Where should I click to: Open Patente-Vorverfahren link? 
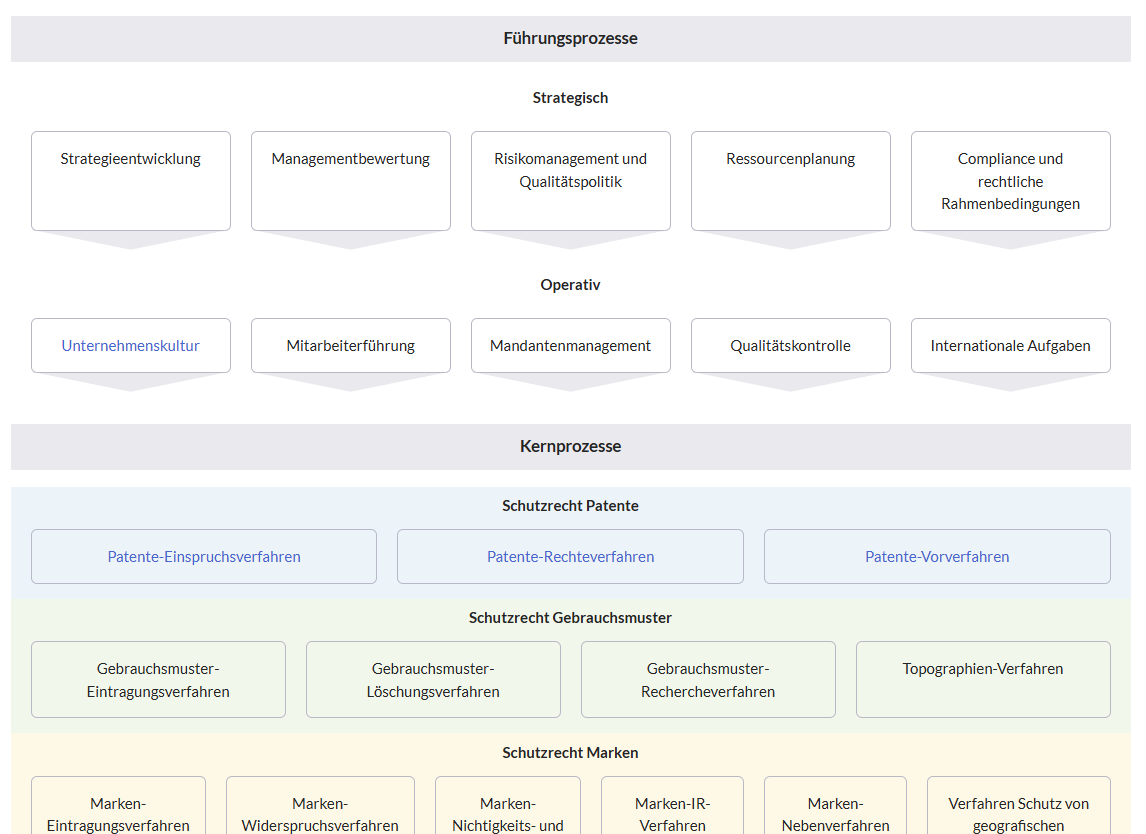[937, 557]
